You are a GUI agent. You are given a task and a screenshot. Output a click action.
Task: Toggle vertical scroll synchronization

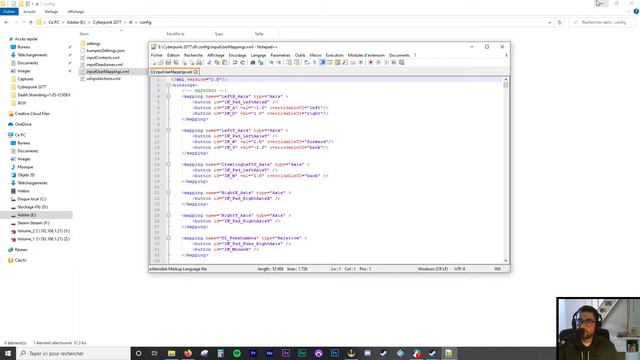tap(289, 62)
